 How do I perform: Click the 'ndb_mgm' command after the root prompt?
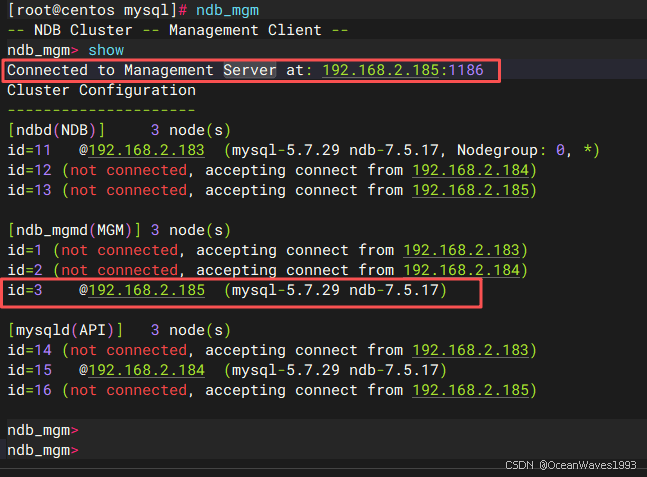coord(227,10)
